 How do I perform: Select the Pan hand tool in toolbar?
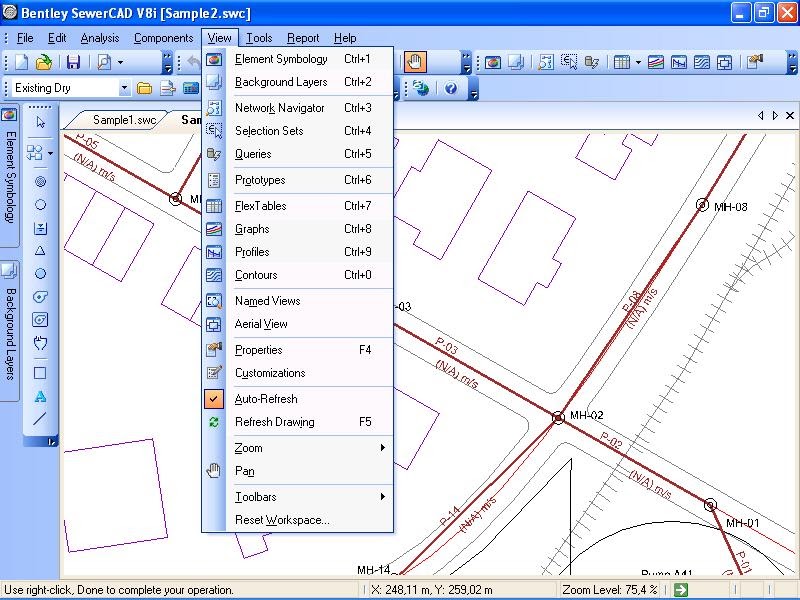(x=415, y=62)
